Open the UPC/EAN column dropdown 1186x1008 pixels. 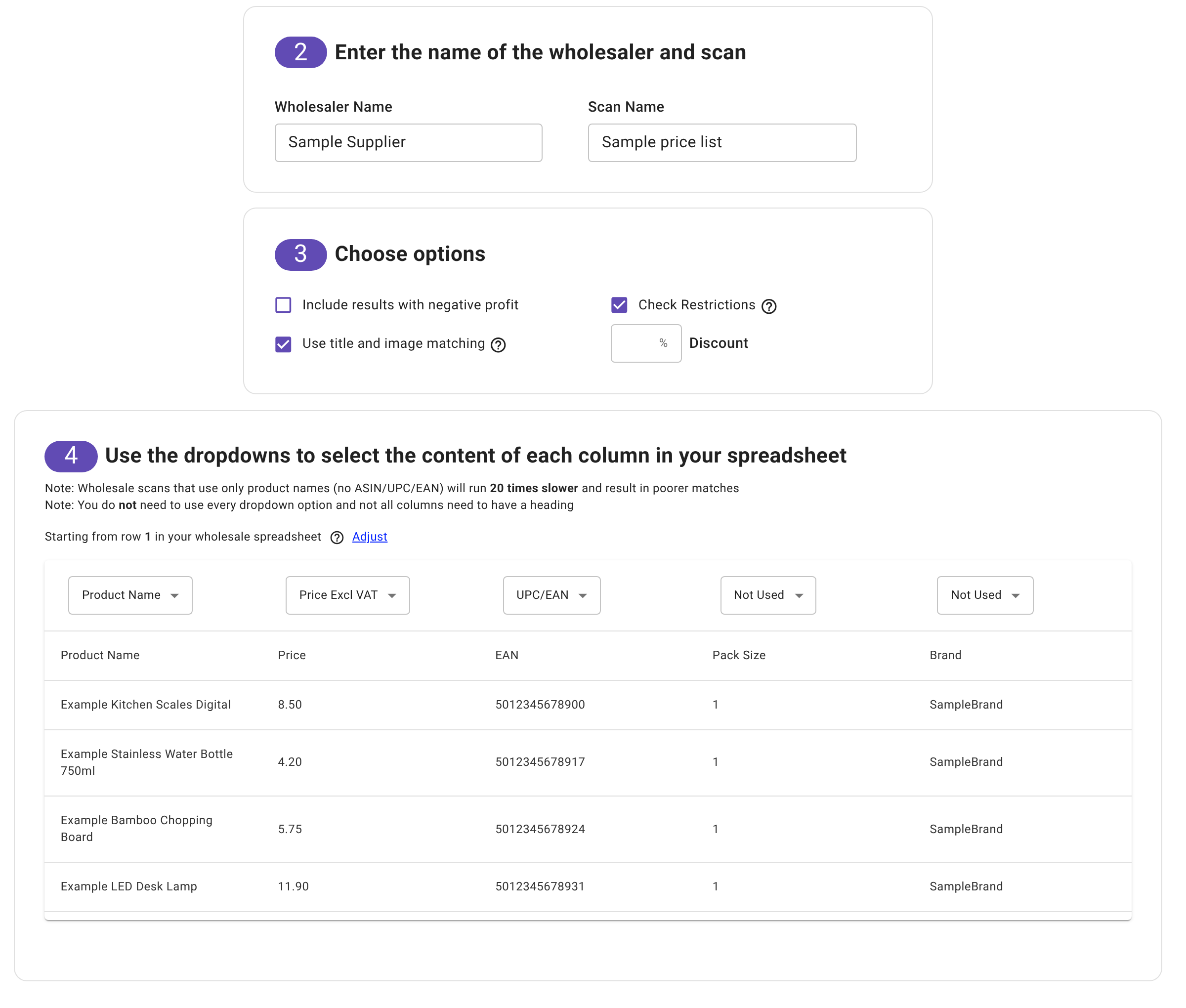point(551,595)
